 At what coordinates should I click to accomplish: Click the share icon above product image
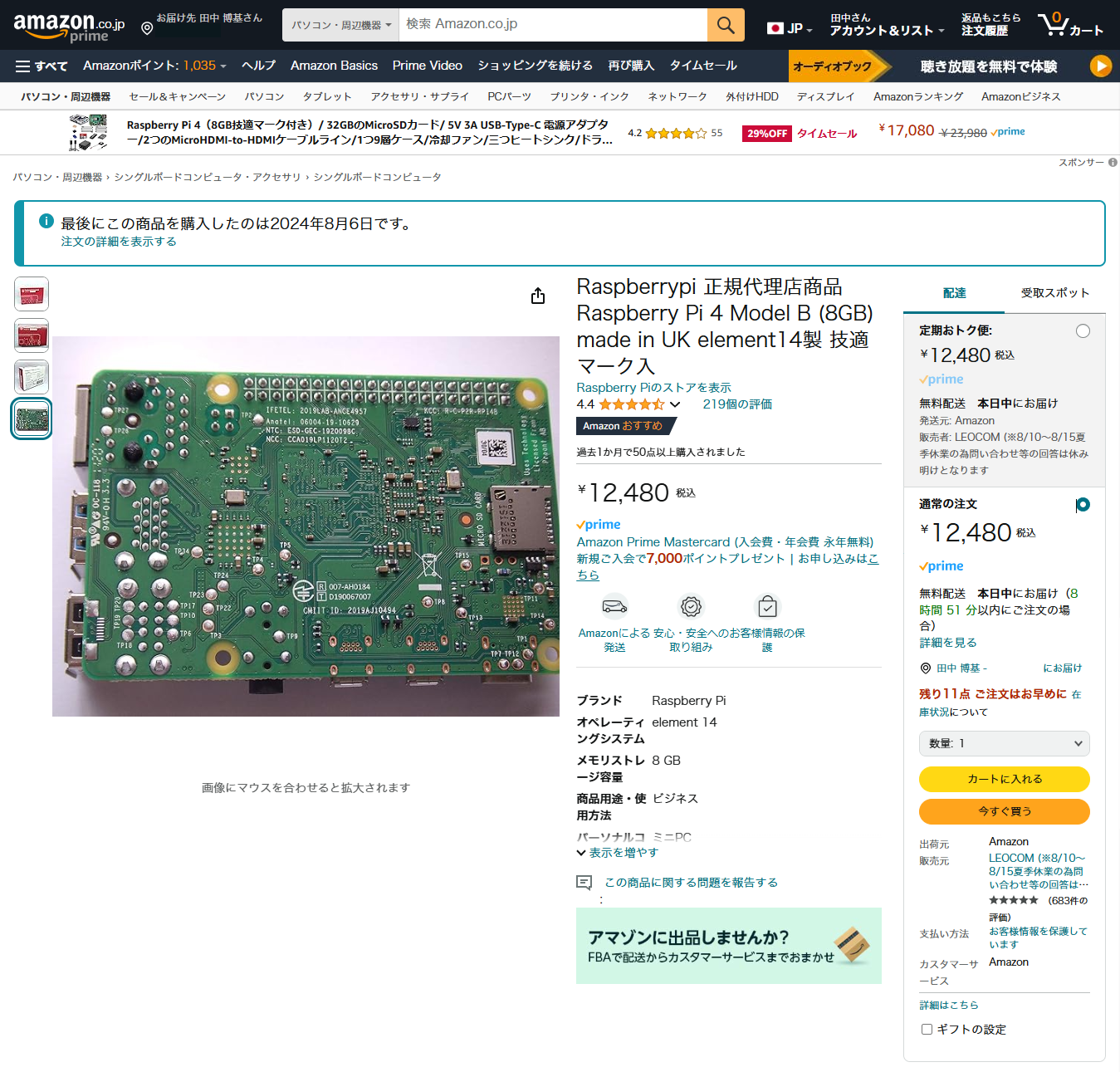coord(538,296)
